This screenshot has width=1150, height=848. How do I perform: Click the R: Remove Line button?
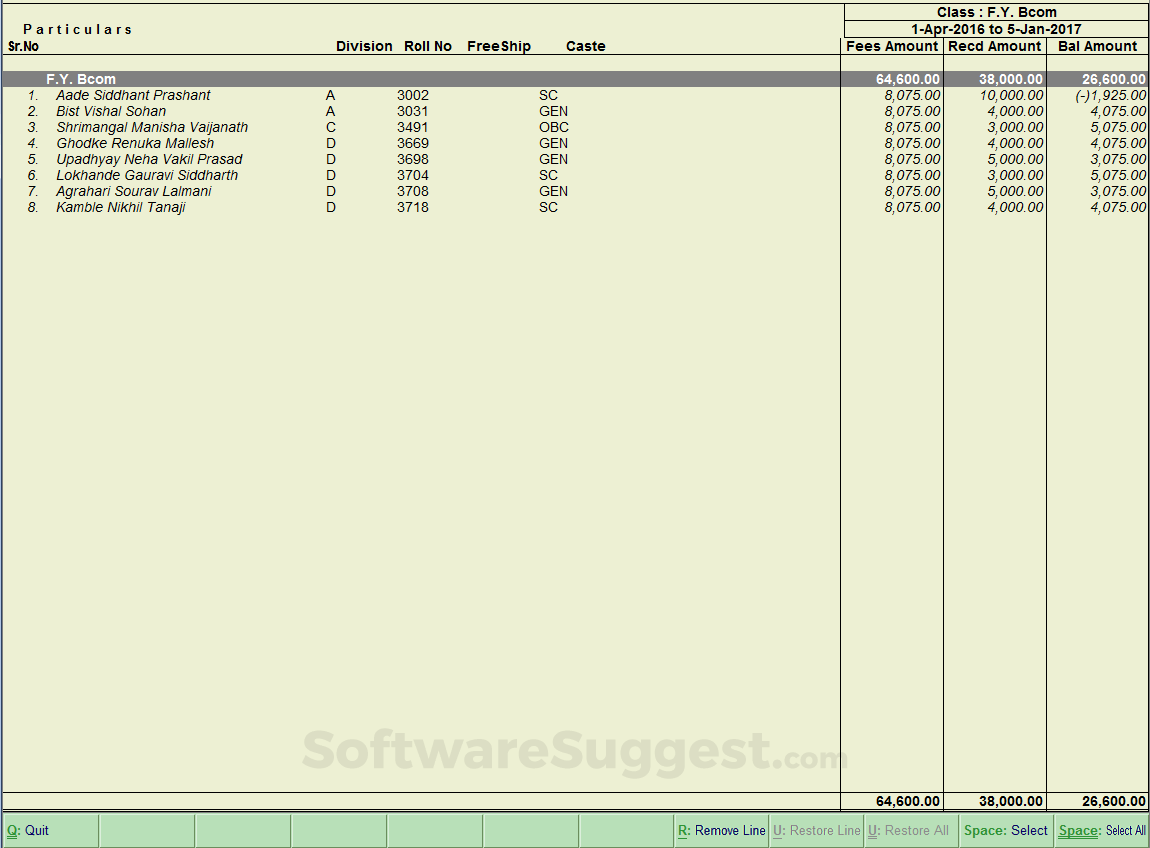(721, 830)
